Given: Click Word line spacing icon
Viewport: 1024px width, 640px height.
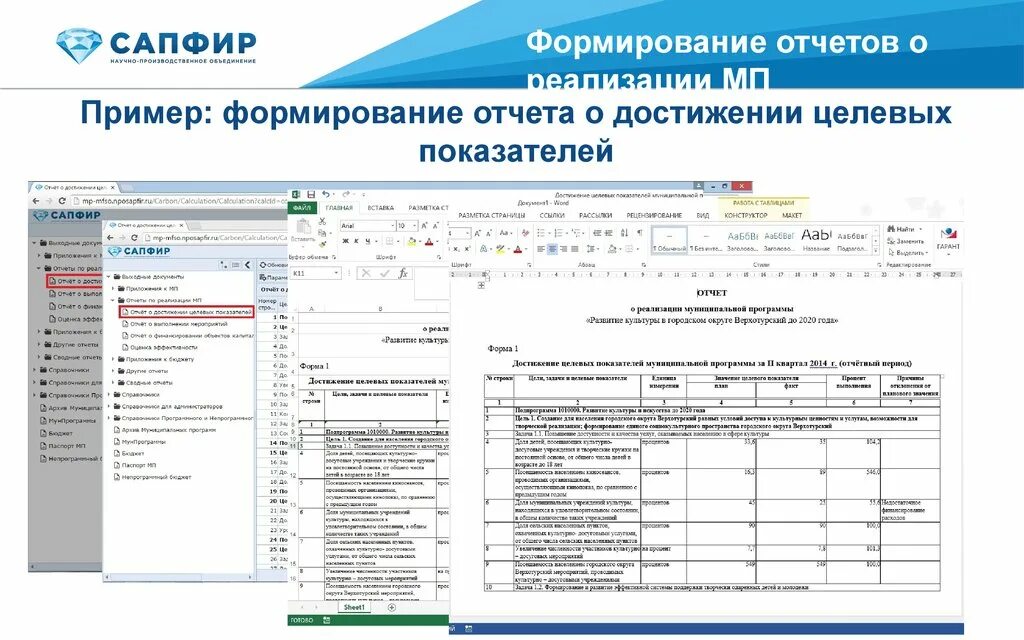Looking at the screenshot, I should [x=592, y=249].
